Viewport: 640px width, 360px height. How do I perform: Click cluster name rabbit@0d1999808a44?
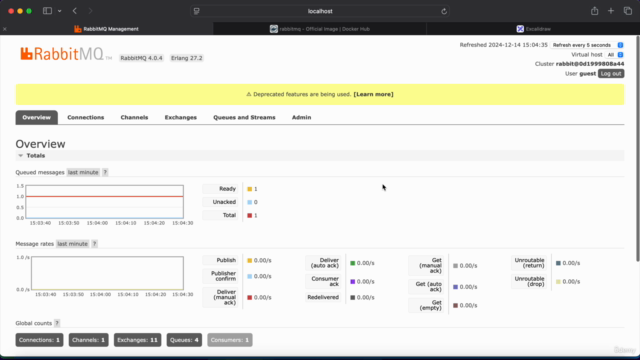pos(590,64)
